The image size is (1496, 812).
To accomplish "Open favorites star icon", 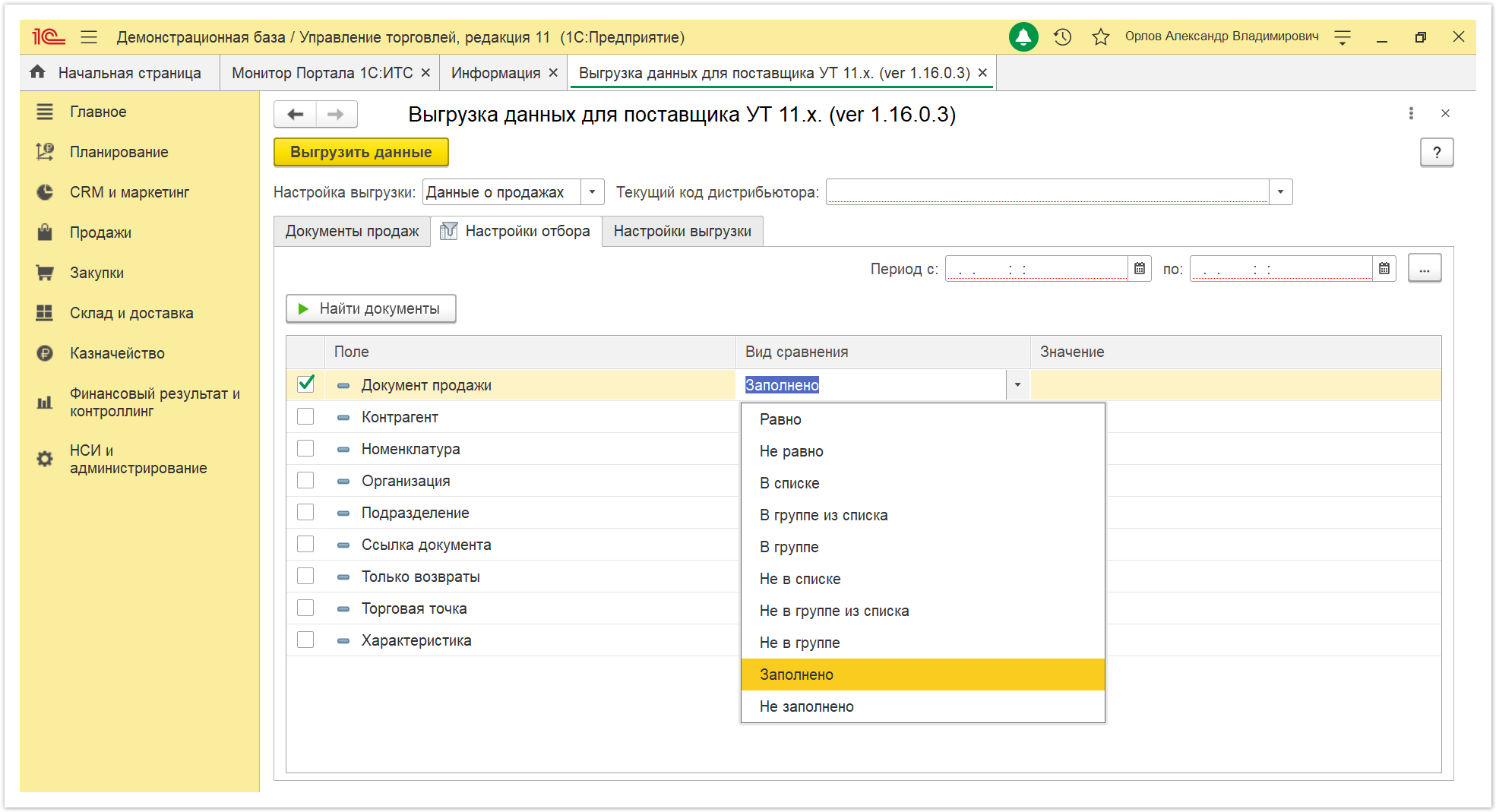I will coord(1100,36).
